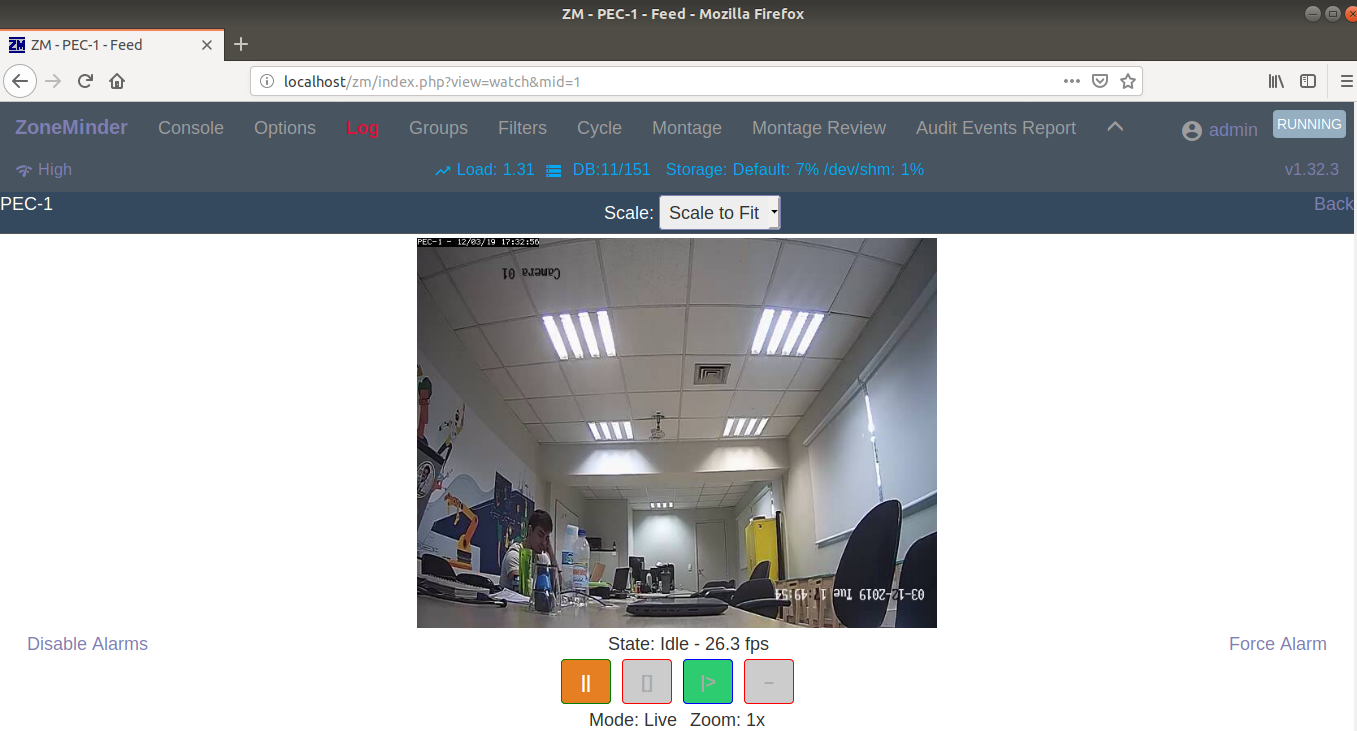This screenshot has height=731, width=1357.
Task: Click the gray stop stream button
Action: [x=646, y=682]
